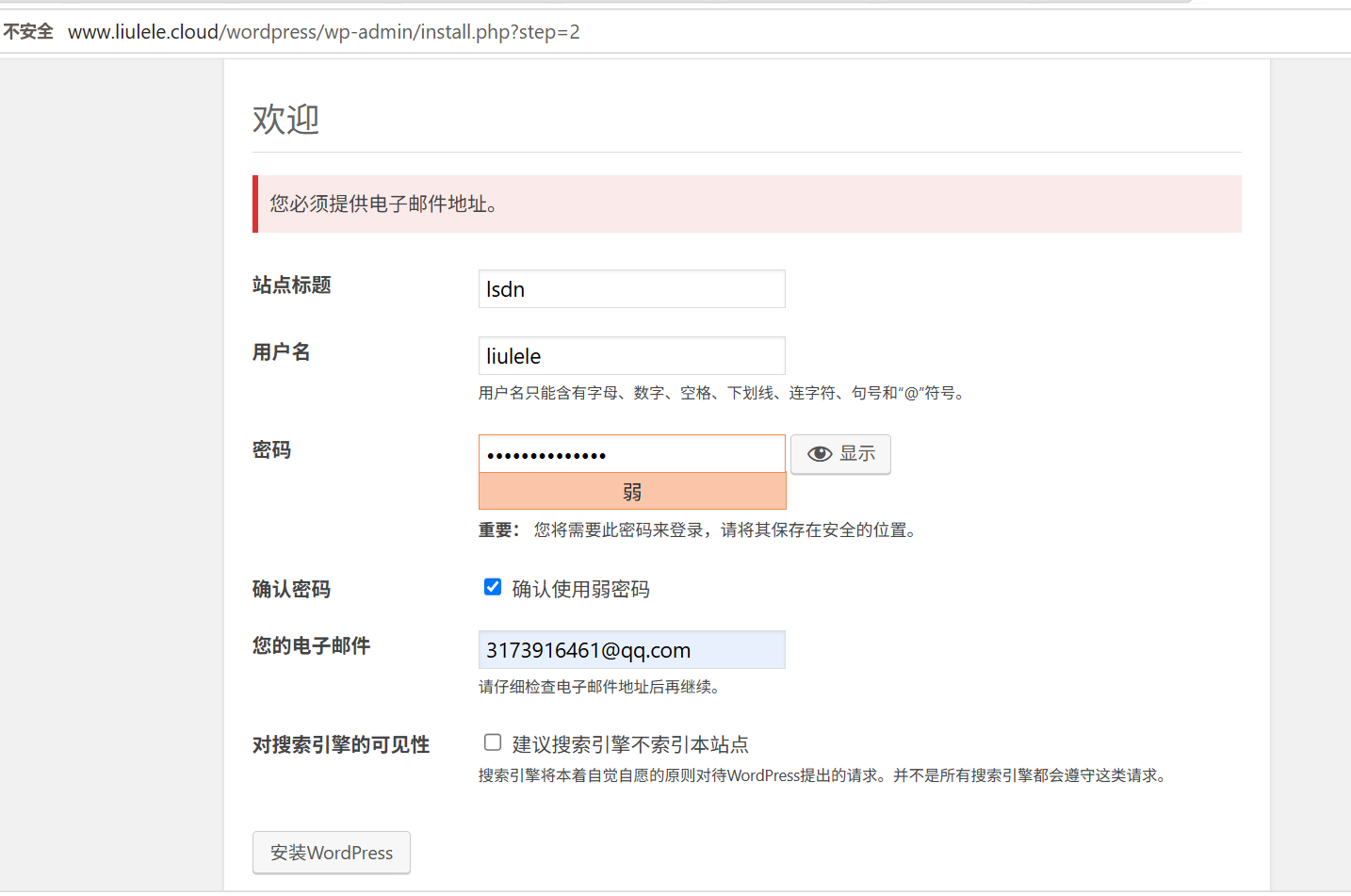This screenshot has width=1351, height=896.
Task: Click the browser address bar URL
Action: tap(324, 32)
